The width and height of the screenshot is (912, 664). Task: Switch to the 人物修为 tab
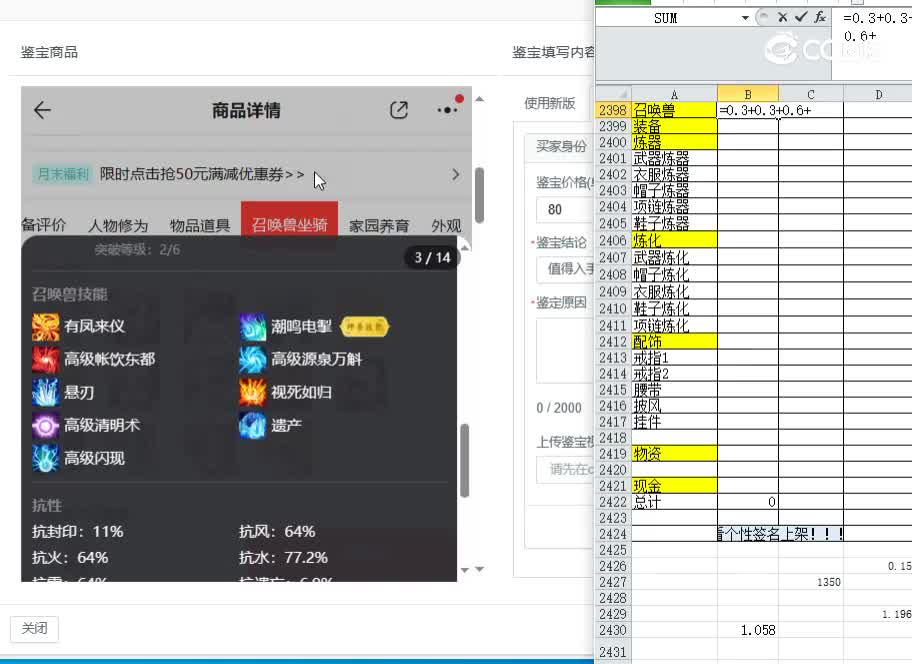pyautogui.click(x=118, y=225)
